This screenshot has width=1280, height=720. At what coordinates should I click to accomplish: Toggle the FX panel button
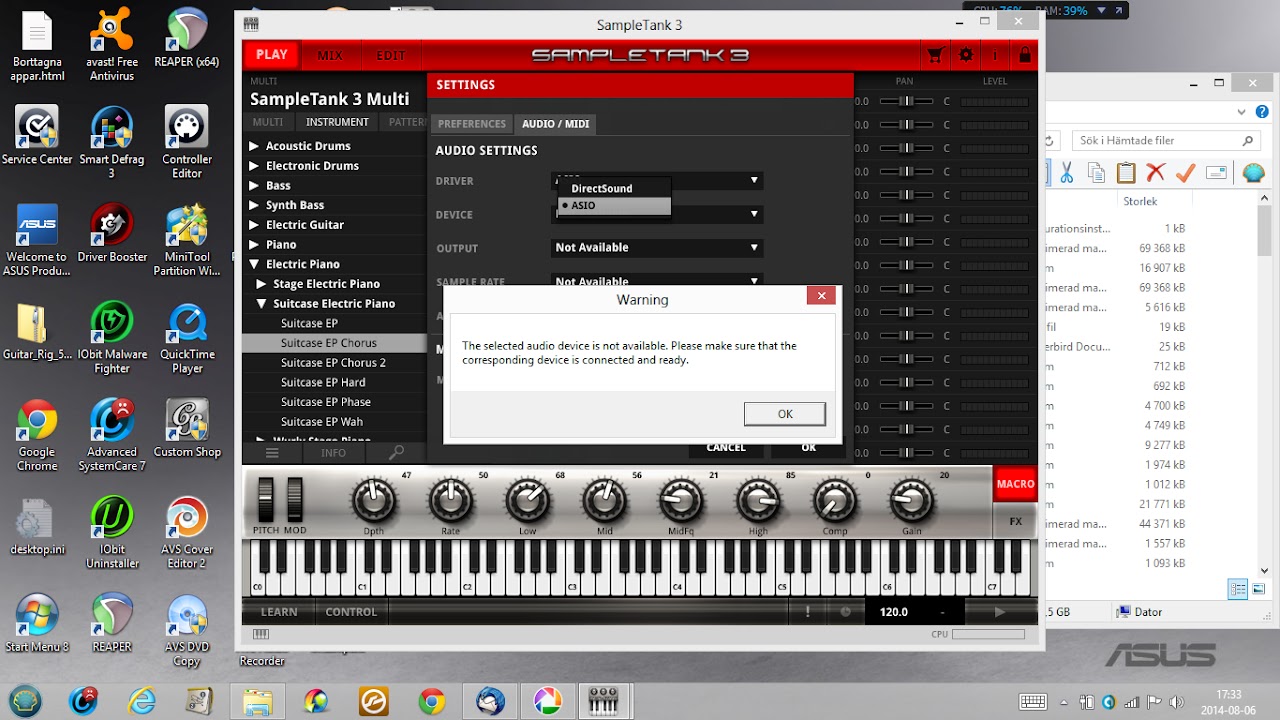1015,521
